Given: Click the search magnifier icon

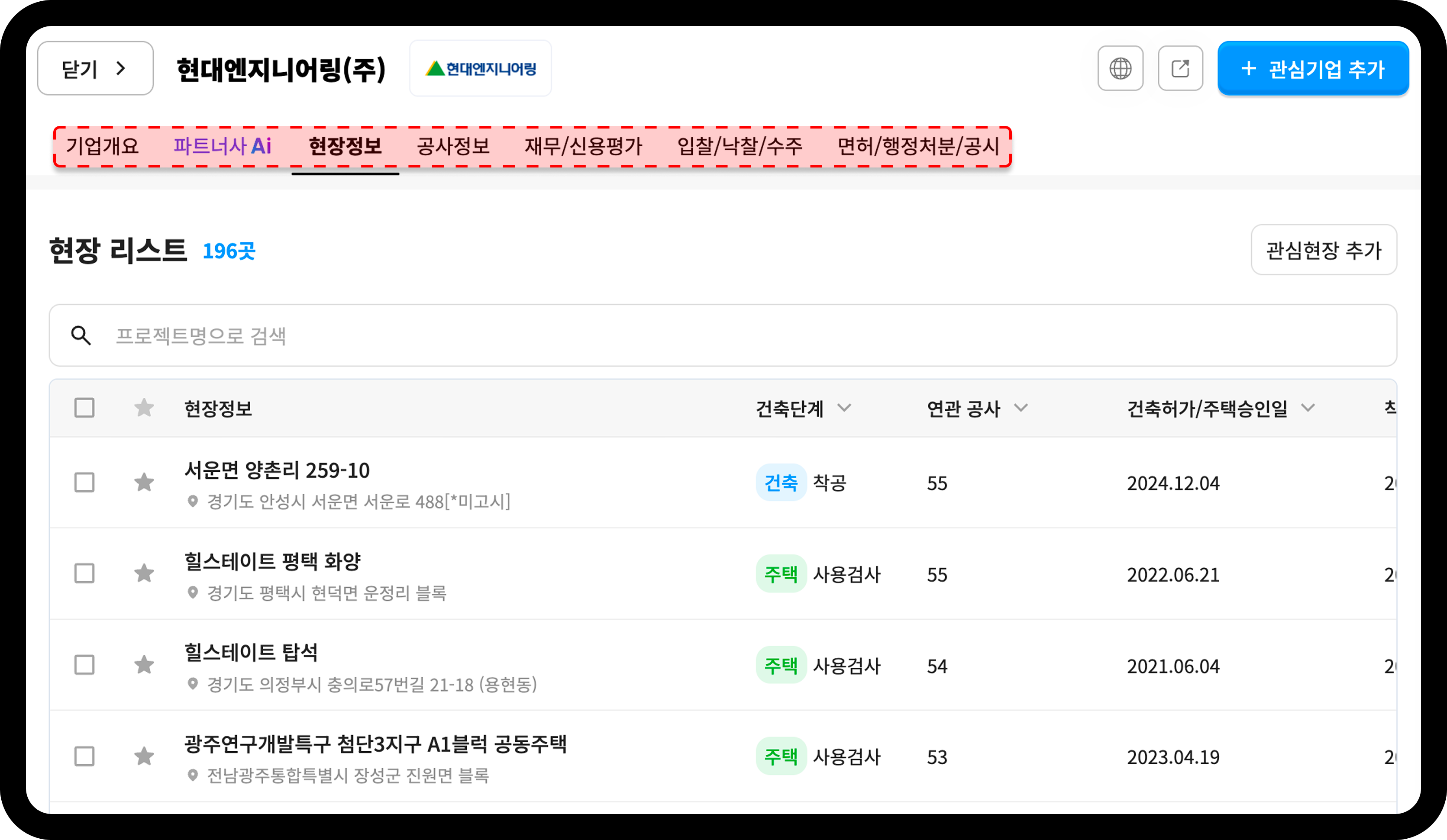Looking at the screenshot, I should point(81,335).
